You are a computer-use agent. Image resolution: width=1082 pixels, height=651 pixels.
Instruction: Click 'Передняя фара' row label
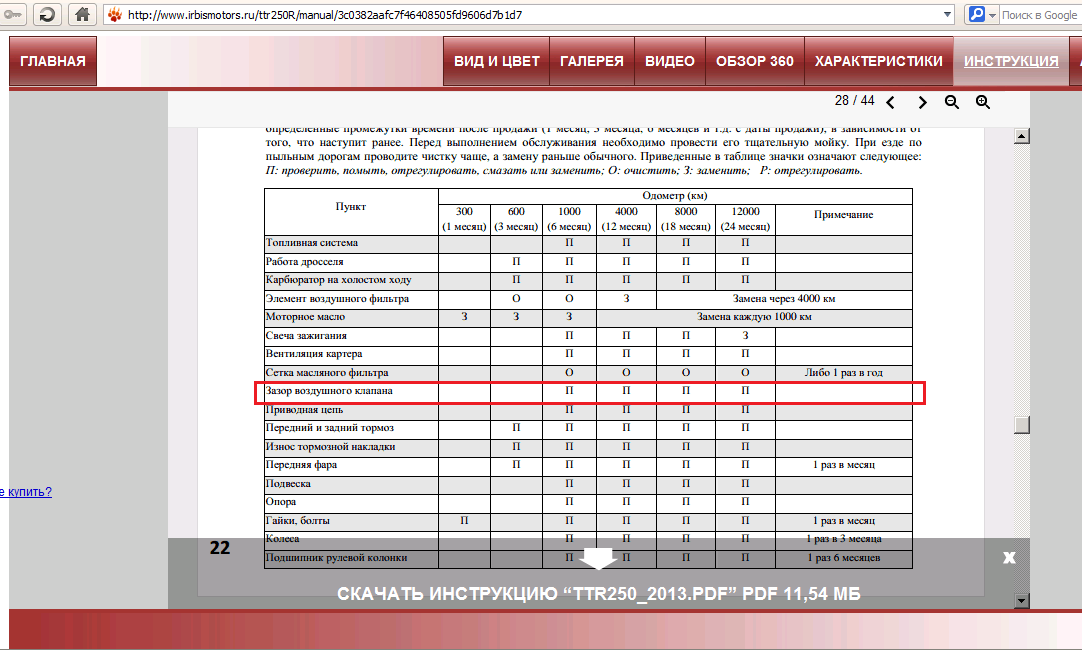point(302,465)
